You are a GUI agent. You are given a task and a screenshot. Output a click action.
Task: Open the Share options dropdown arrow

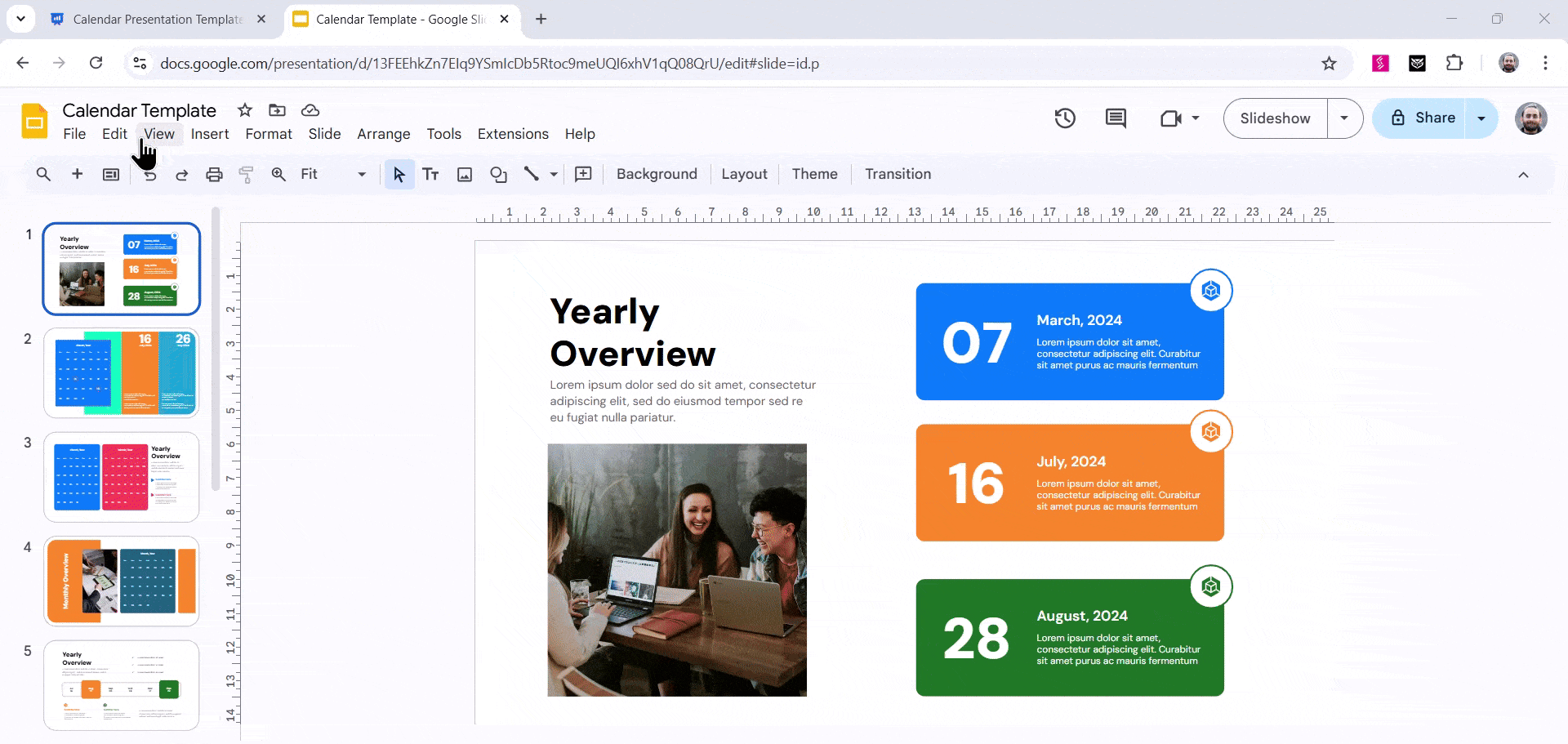coord(1482,118)
